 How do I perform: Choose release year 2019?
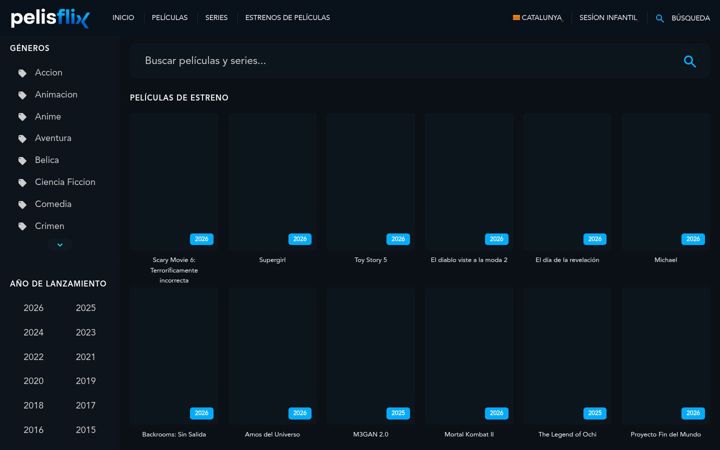[x=86, y=381]
